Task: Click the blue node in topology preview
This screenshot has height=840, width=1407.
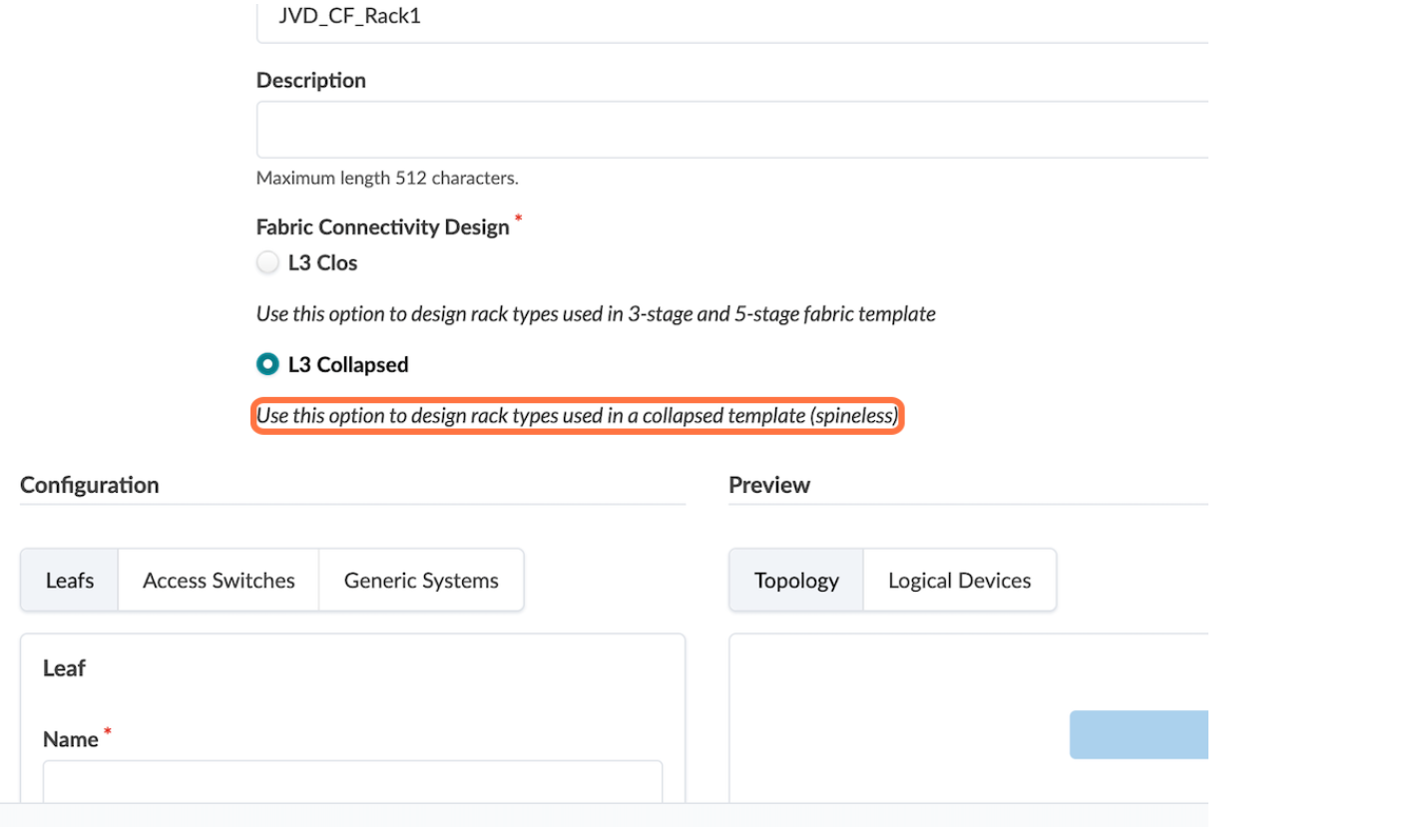Action: click(x=1139, y=734)
